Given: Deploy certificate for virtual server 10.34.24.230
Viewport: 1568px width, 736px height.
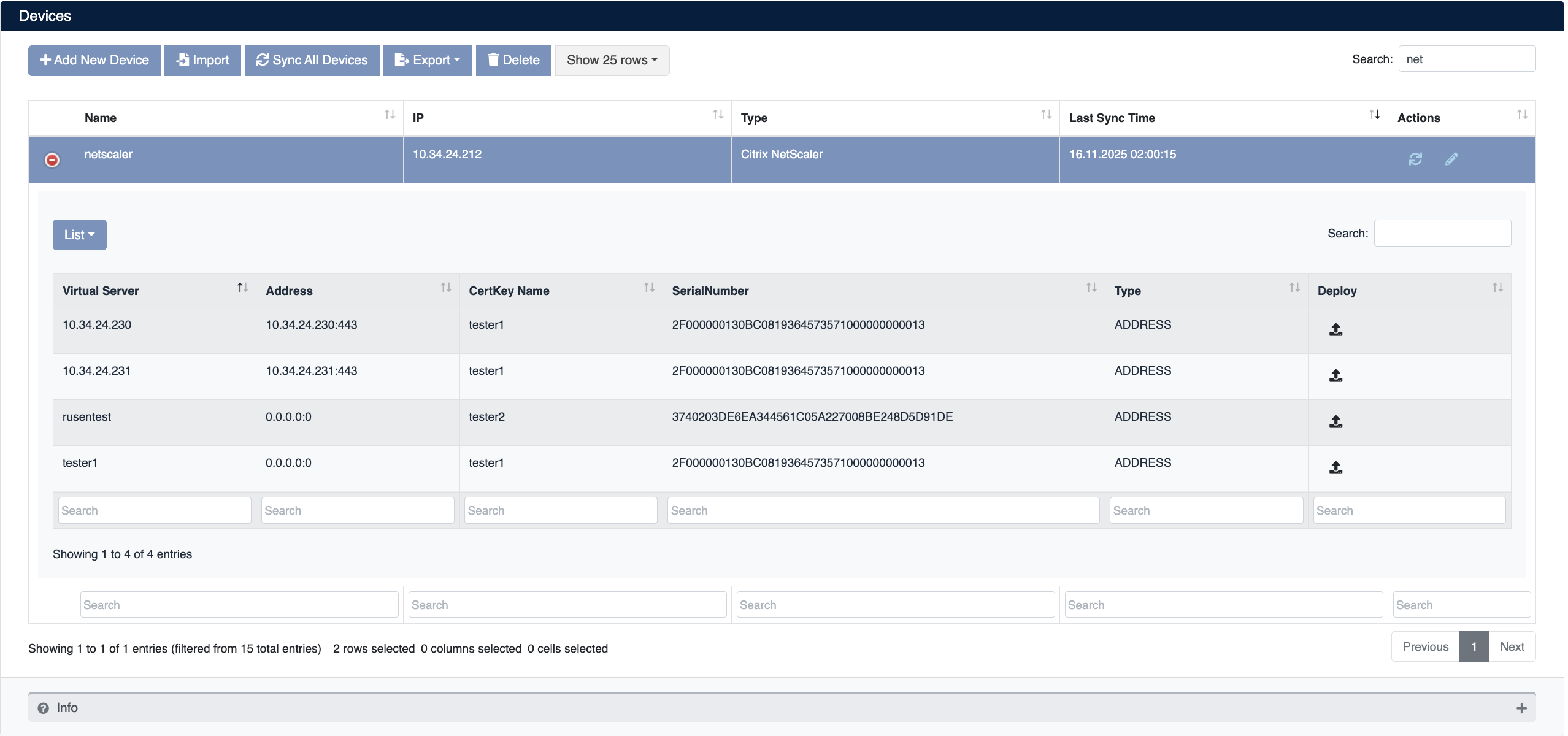Looking at the screenshot, I should click(x=1335, y=330).
